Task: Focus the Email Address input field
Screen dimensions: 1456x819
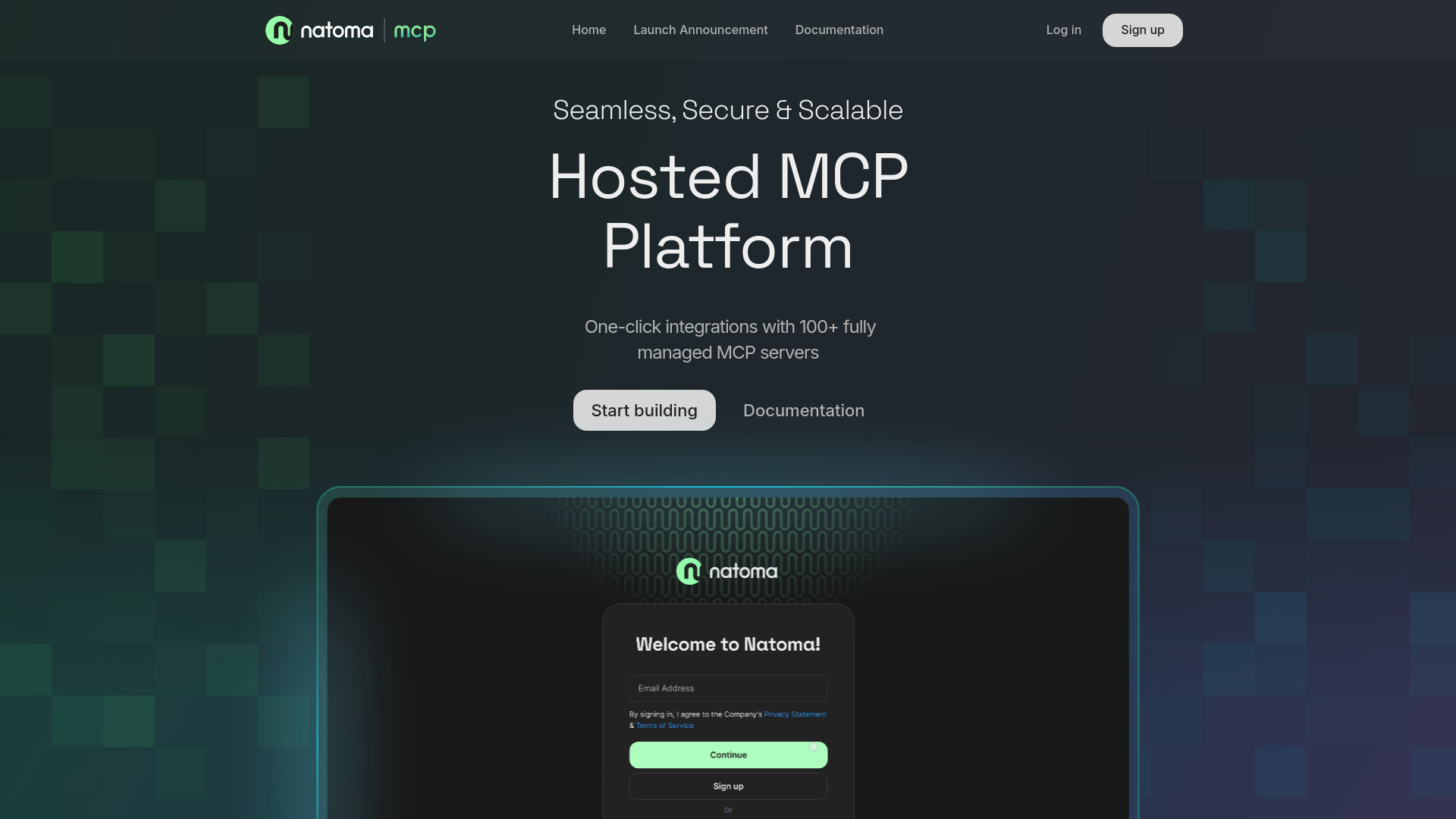Action: click(727, 688)
